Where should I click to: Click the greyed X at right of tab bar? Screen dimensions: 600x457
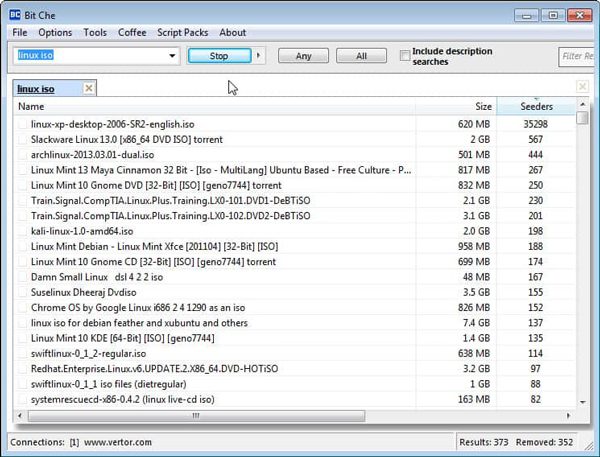[582, 88]
